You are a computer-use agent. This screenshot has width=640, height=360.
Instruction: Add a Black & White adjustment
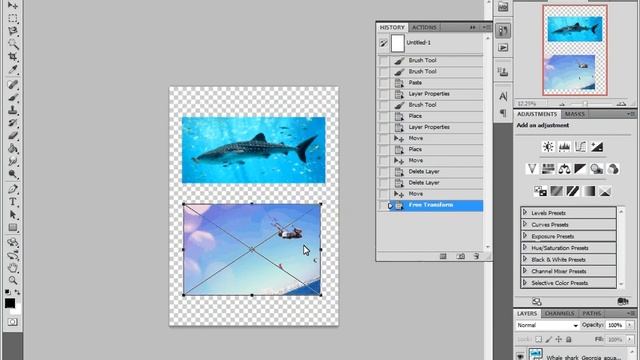580,169
